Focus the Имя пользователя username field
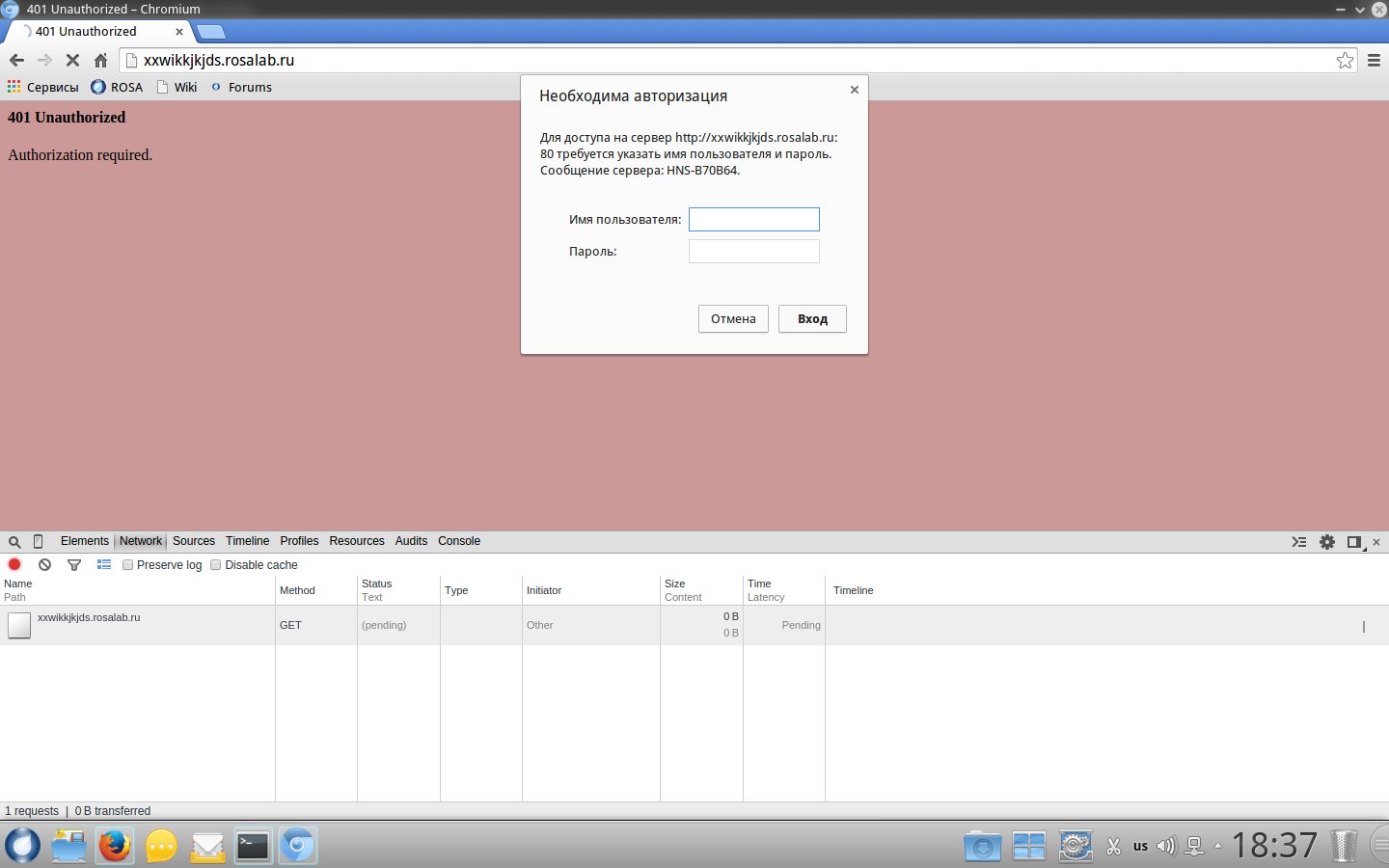 tap(754, 220)
